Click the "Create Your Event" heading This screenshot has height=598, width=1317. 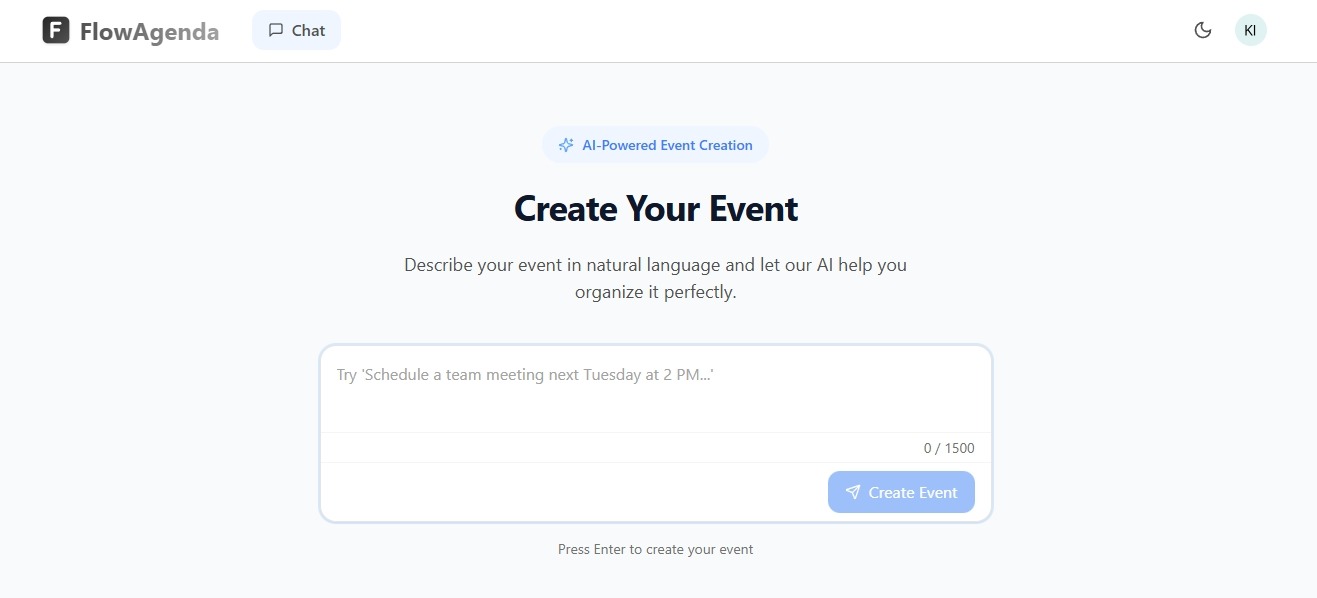pos(656,209)
